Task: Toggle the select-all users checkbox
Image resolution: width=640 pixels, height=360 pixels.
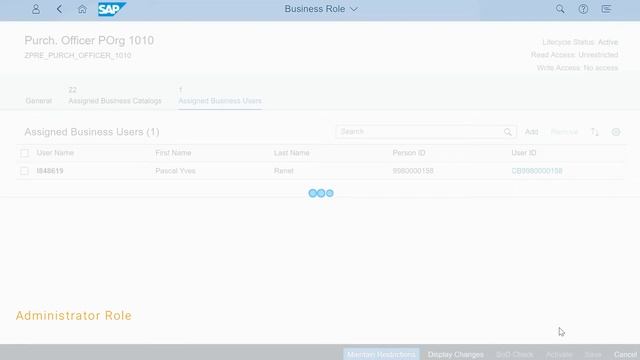Action: tap(24, 153)
